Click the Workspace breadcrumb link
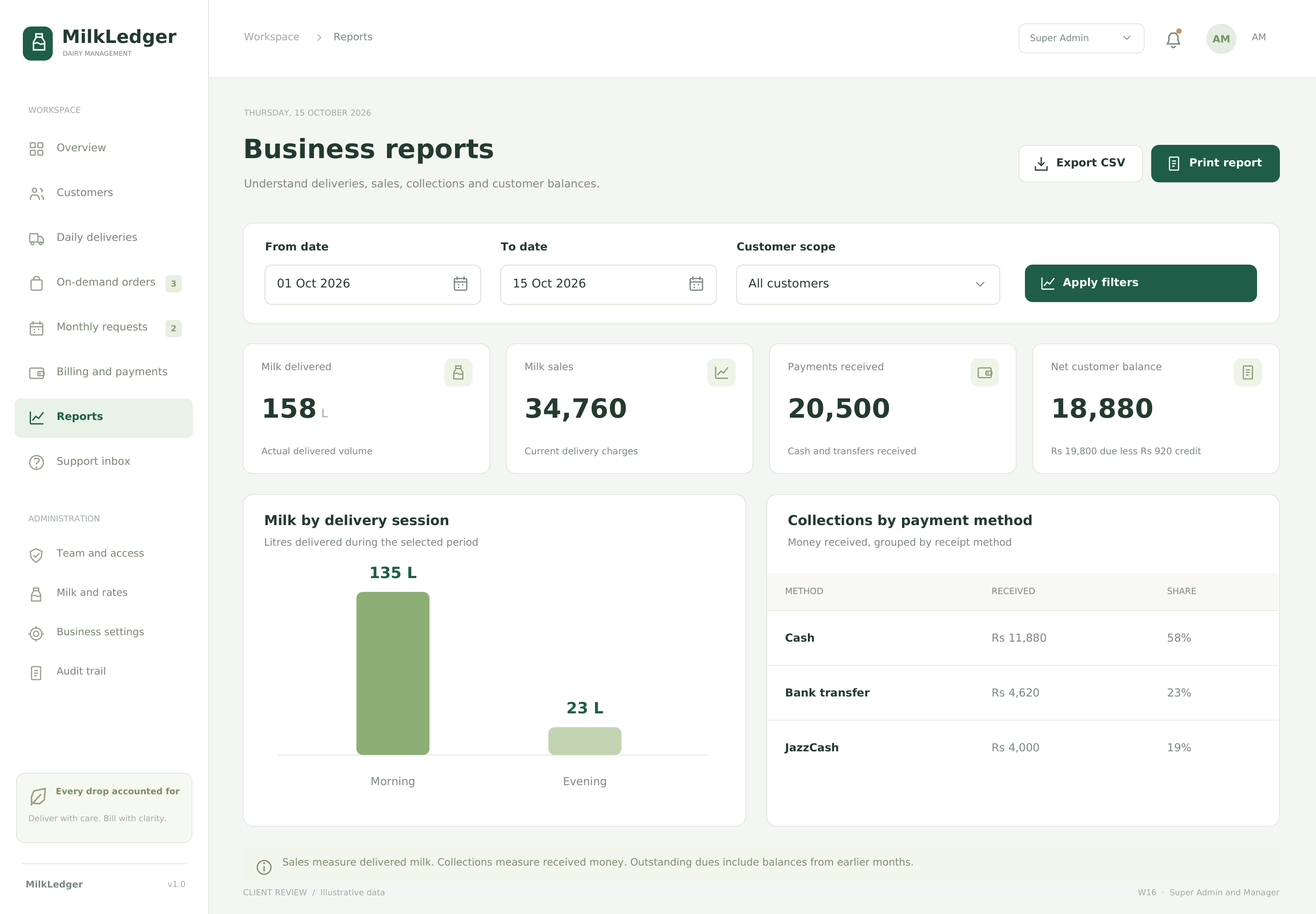 [x=271, y=37]
